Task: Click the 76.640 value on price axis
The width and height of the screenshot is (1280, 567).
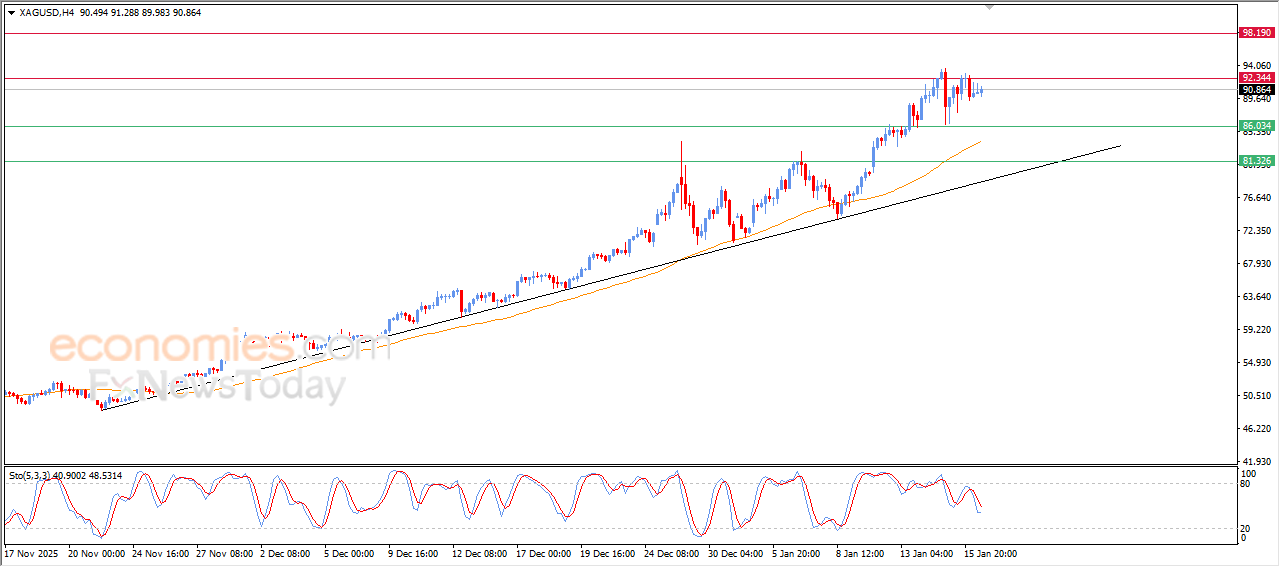Action: click(x=1256, y=198)
